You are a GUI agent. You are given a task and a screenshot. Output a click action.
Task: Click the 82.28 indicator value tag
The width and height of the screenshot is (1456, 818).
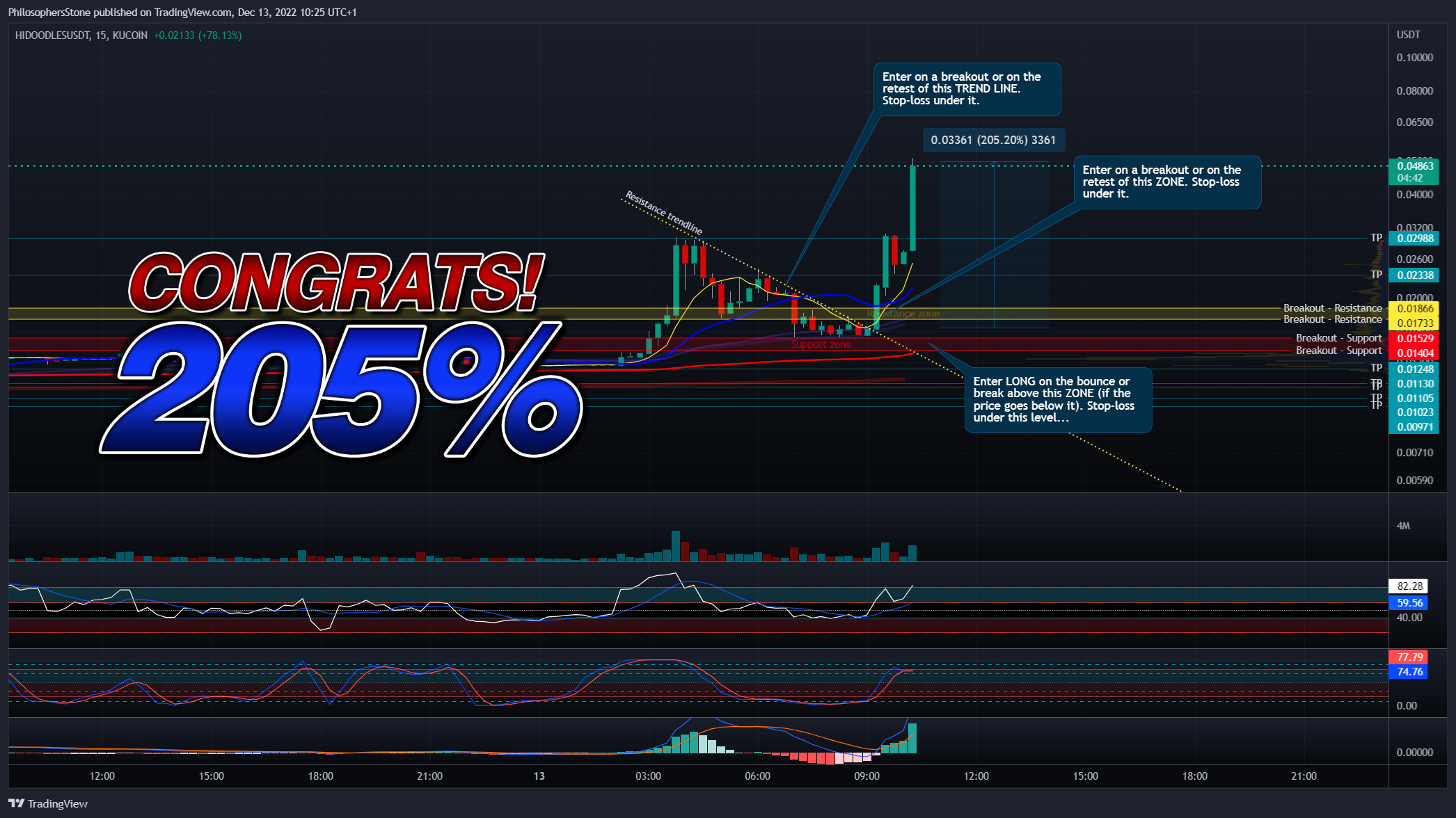click(1408, 586)
